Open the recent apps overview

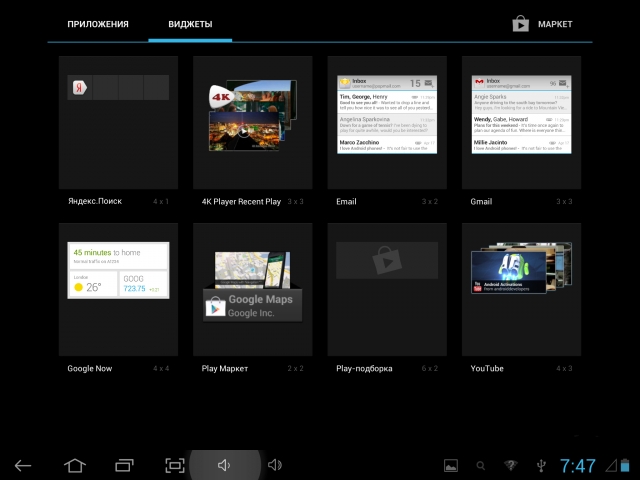point(124,465)
